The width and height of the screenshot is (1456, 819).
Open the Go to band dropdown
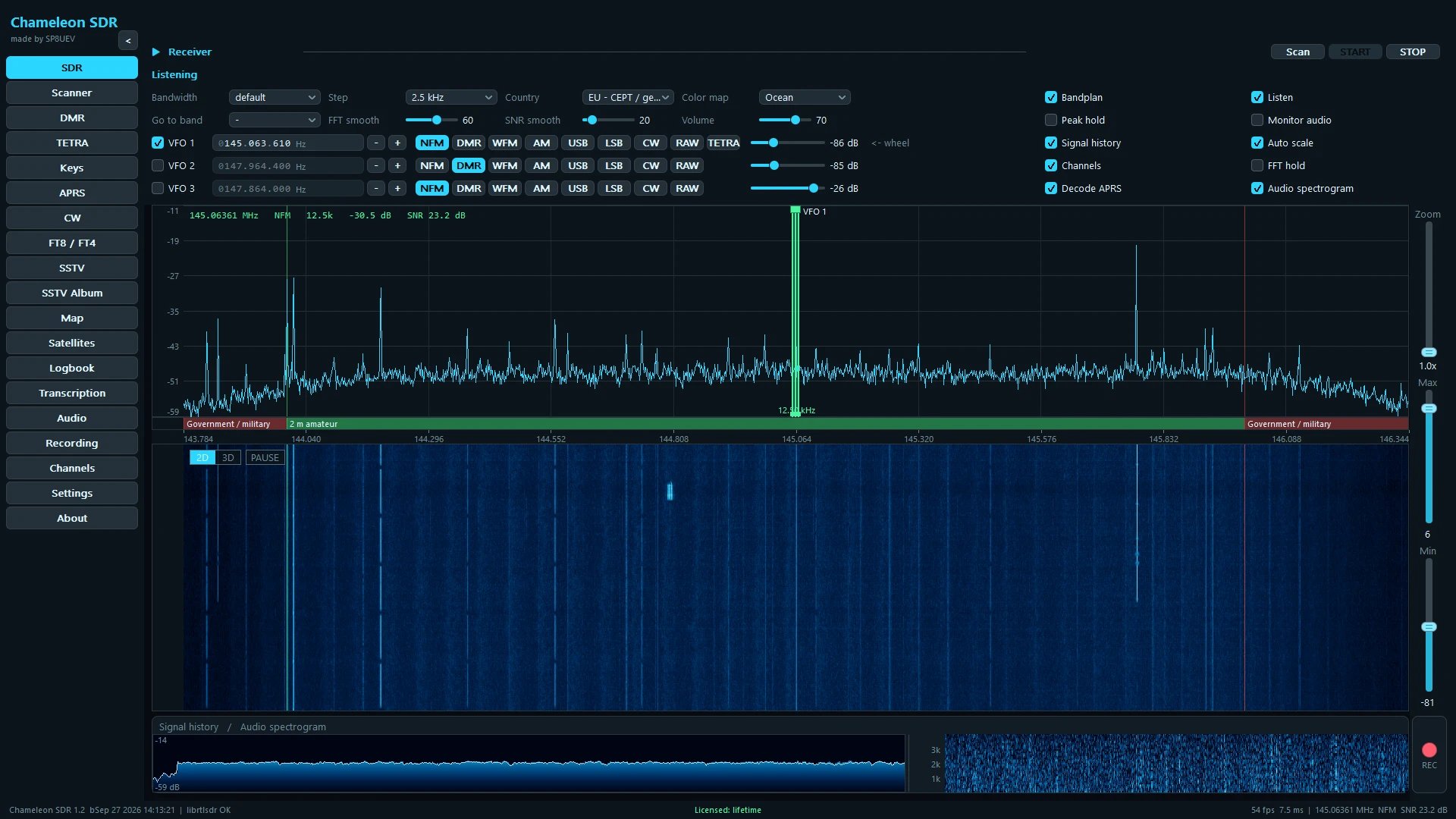tap(275, 120)
